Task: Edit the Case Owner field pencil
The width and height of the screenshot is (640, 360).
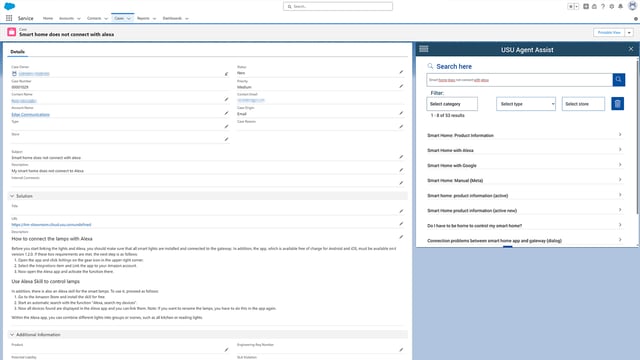Action: point(226,74)
